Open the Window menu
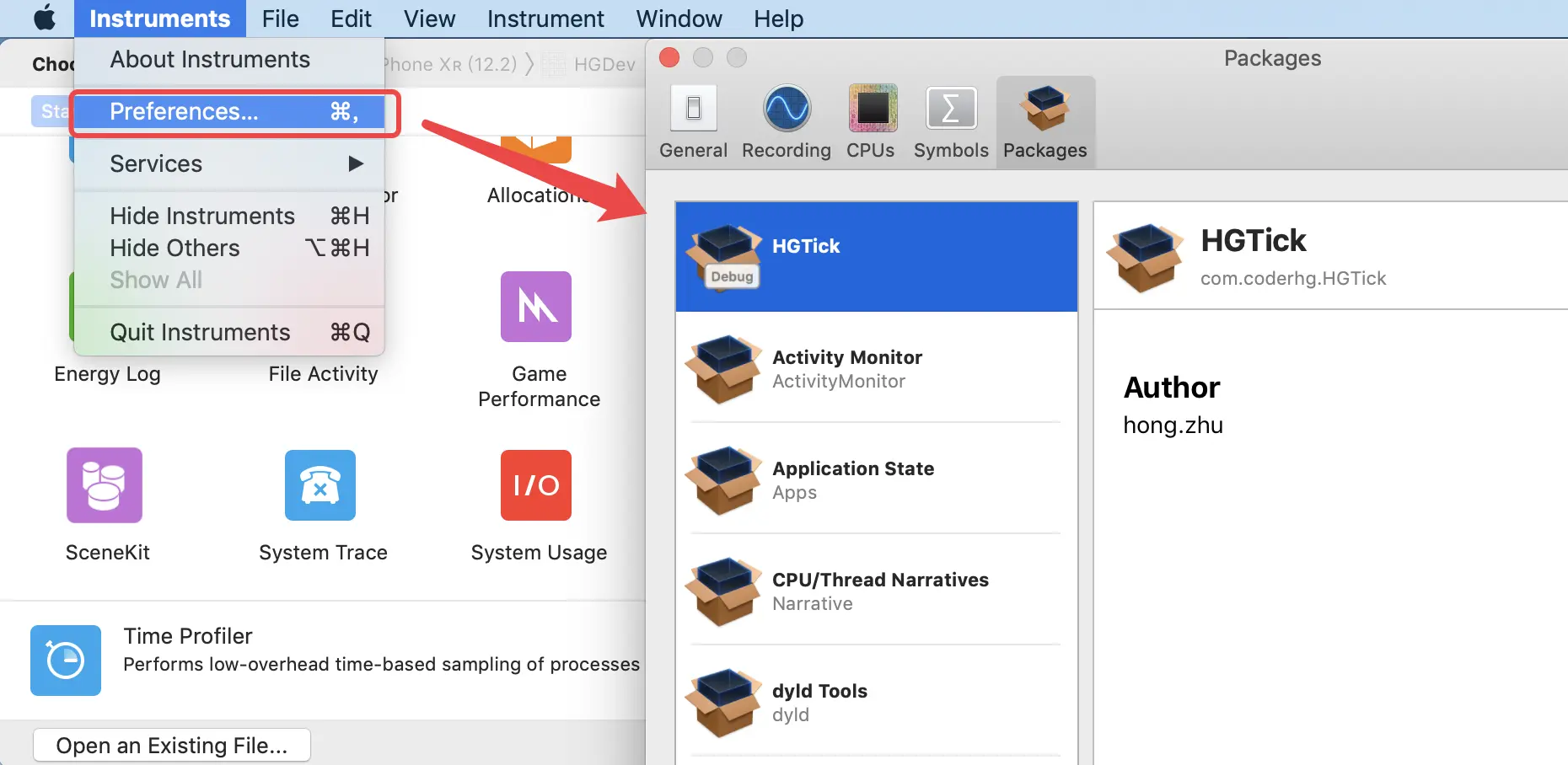Screen dimensions: 1568x765 [x=679, y=19]
